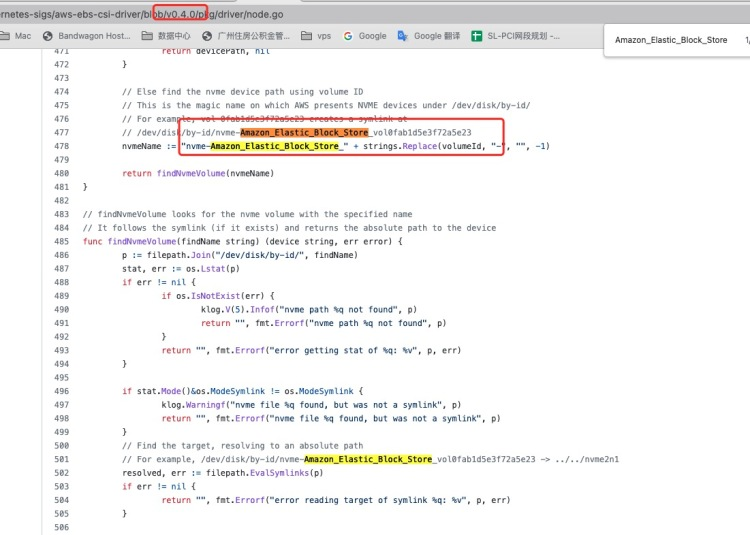Open the 广州住房公积金管 bookmark

246,36
